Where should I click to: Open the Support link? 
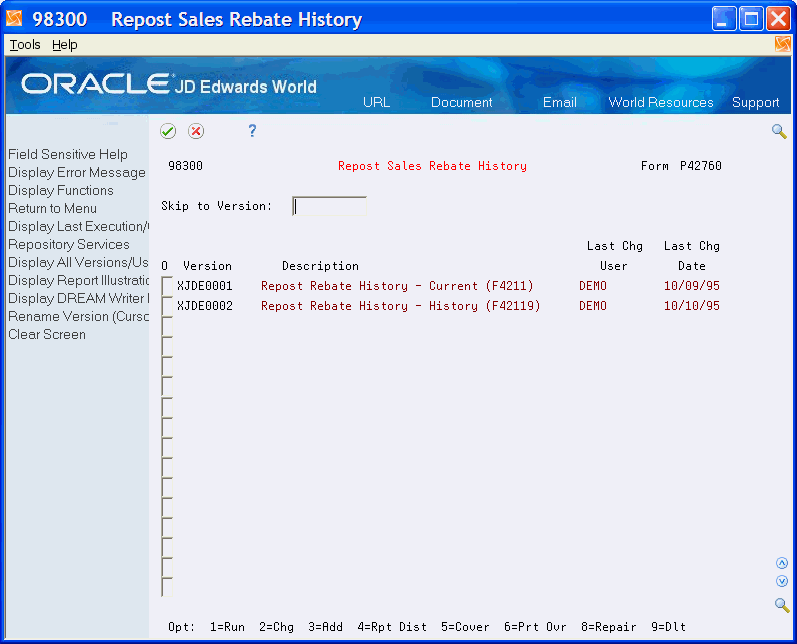tap(755, 102)
